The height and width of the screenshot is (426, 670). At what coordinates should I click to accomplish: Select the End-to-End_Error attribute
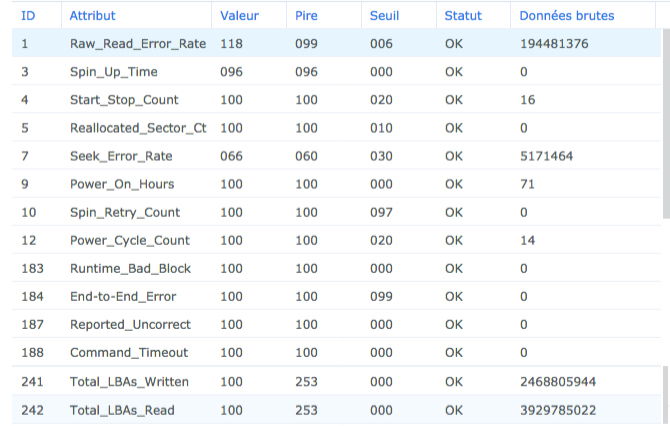tap(123, 297)
